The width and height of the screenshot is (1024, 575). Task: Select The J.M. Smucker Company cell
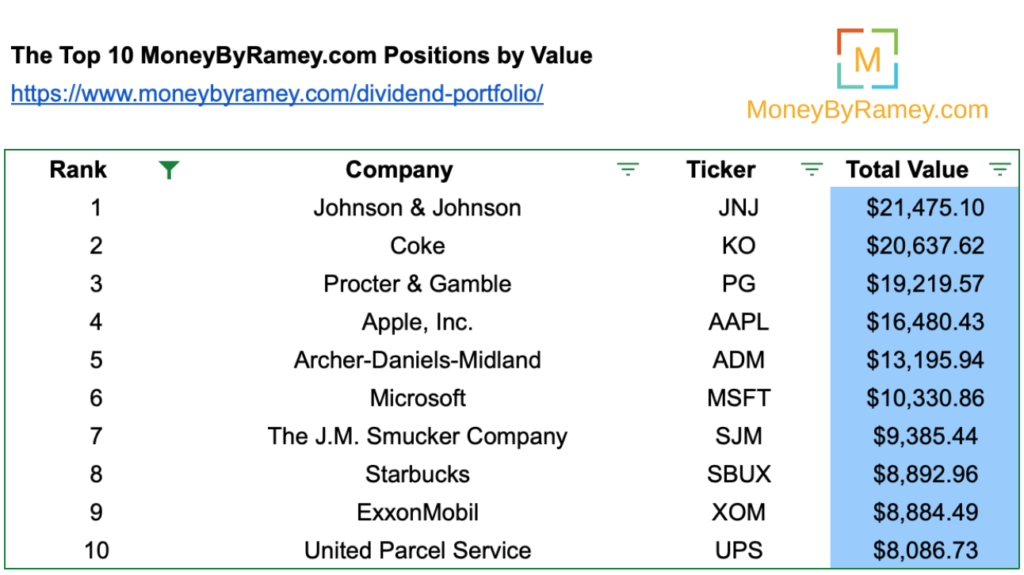pos(417,436)
